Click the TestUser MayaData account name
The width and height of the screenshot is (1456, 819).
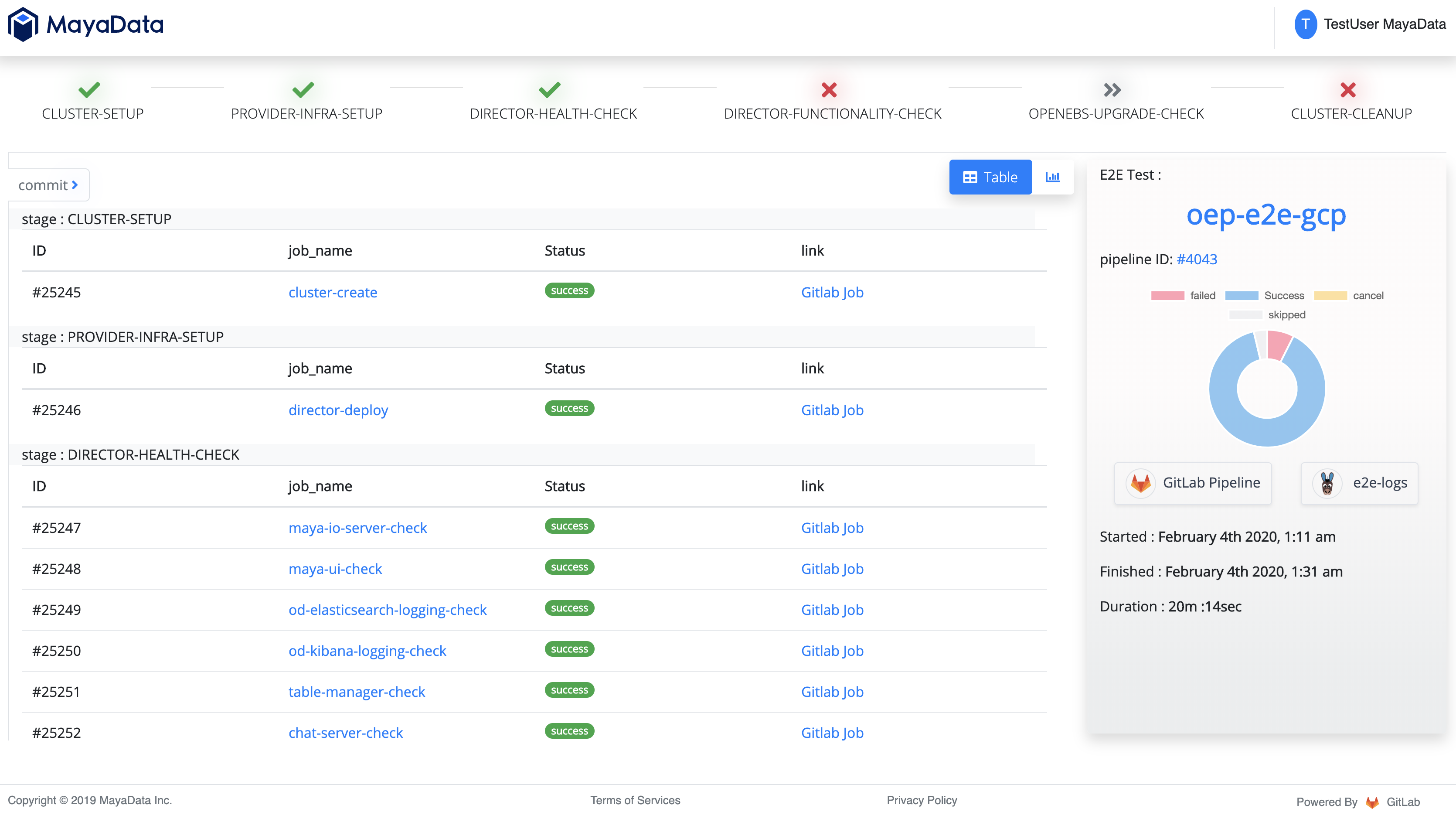click(1385, 24)
